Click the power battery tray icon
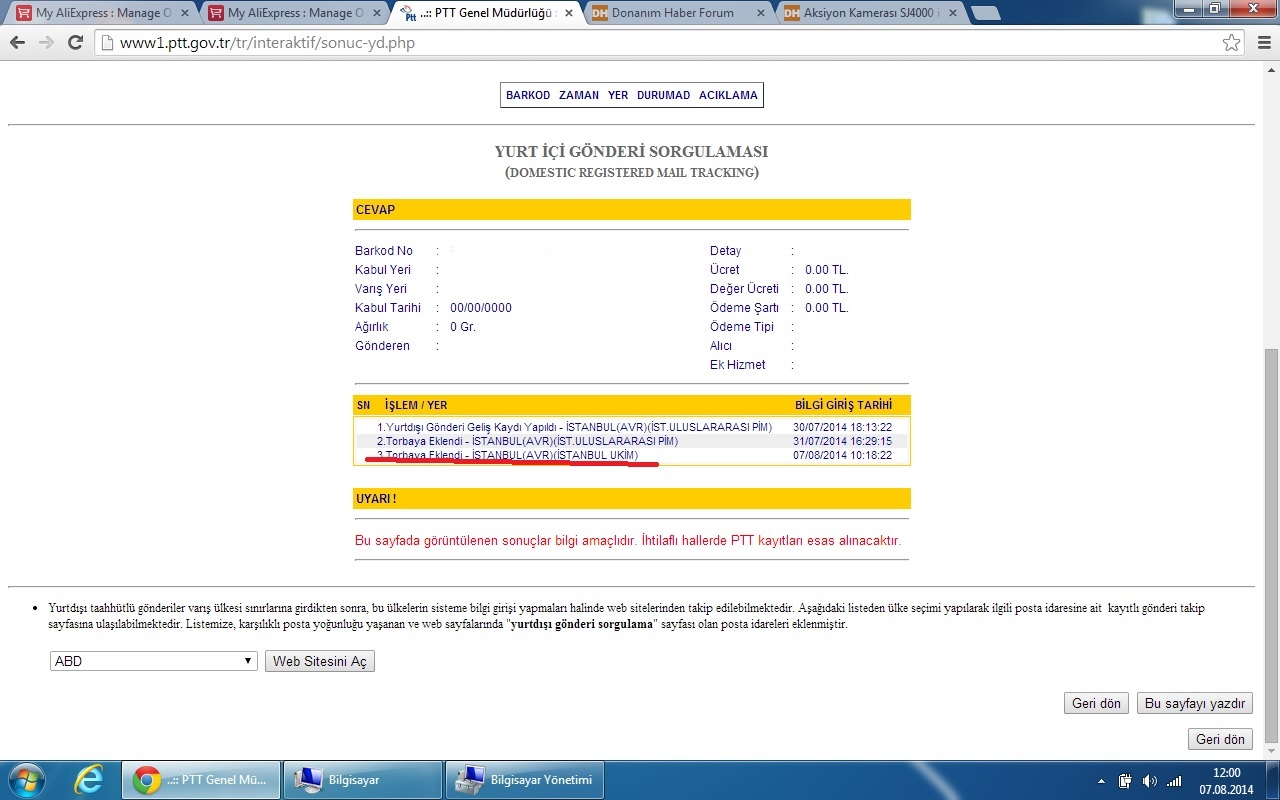 pos(1125,781)
